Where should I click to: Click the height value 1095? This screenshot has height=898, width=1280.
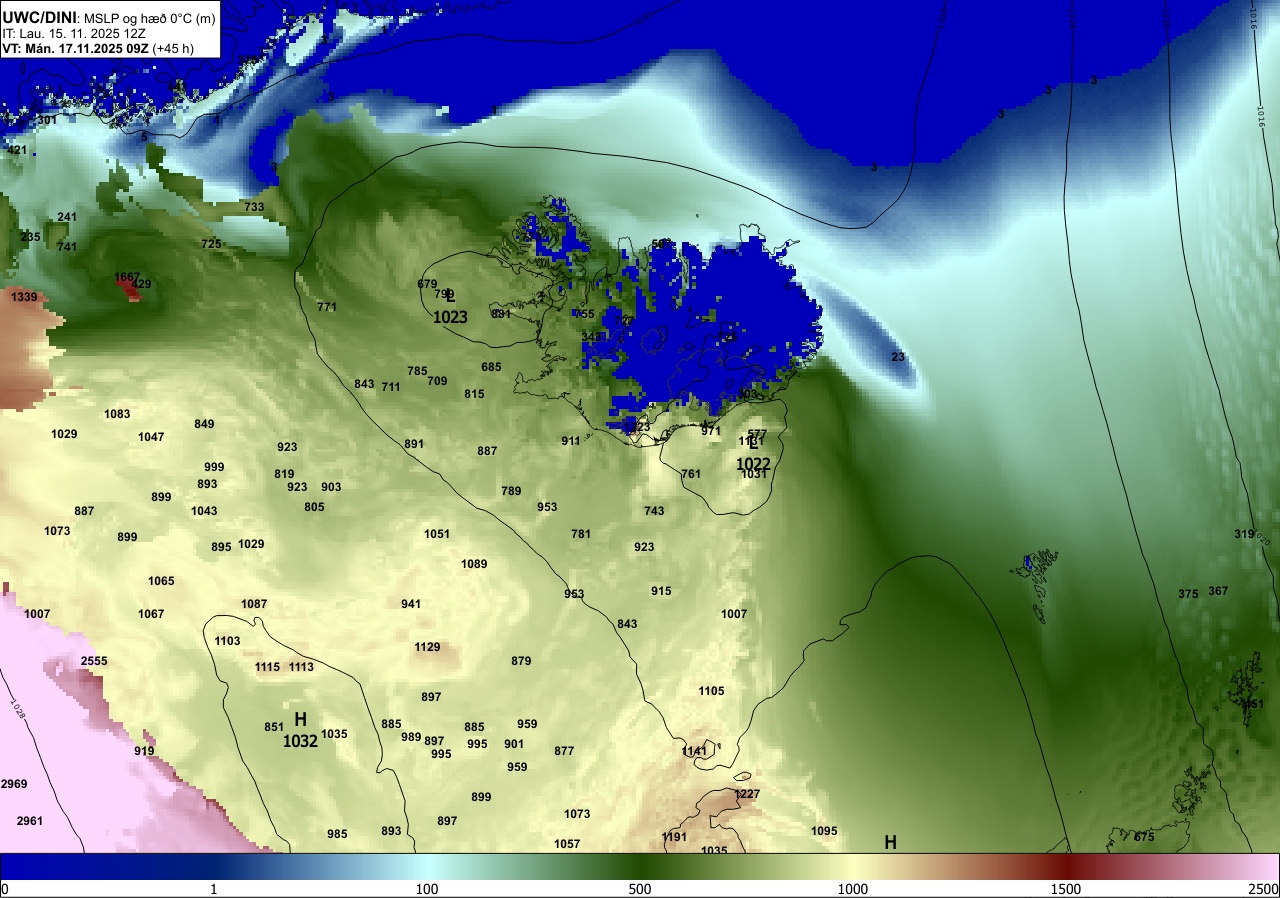click(x=824, y=831)
